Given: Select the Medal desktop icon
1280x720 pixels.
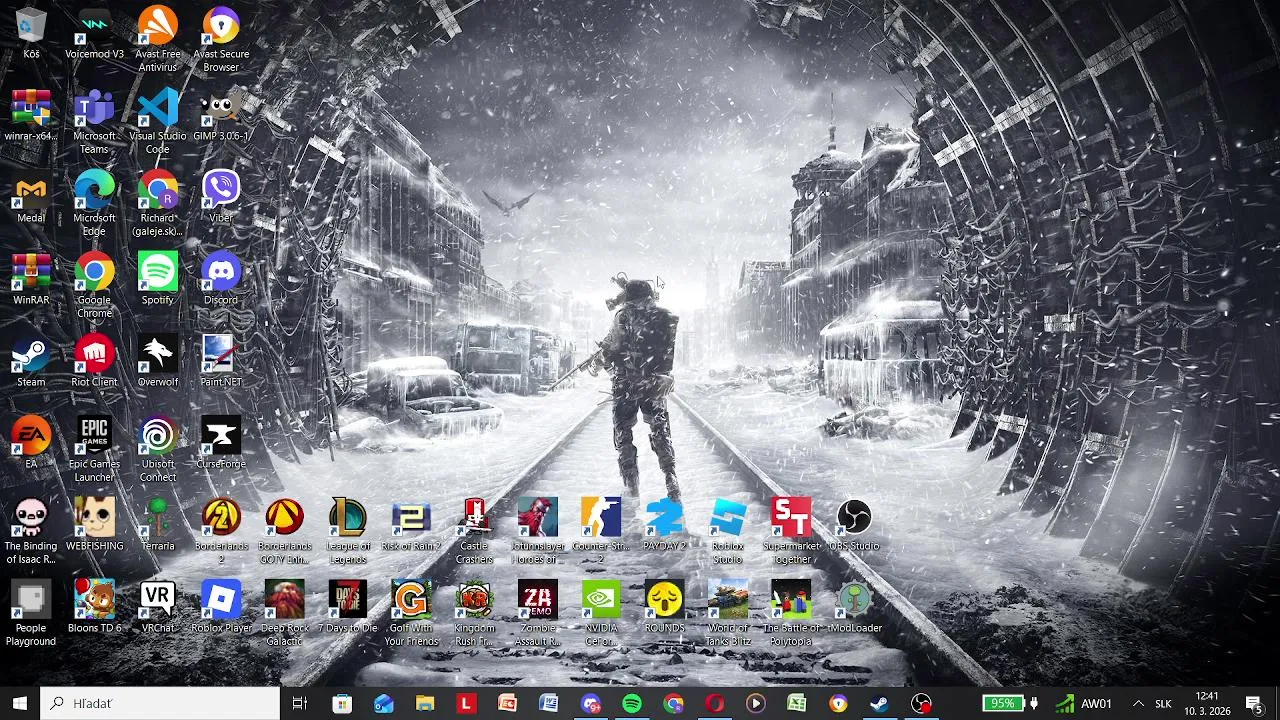Looking at the screenshot, I should click(31, 197).
